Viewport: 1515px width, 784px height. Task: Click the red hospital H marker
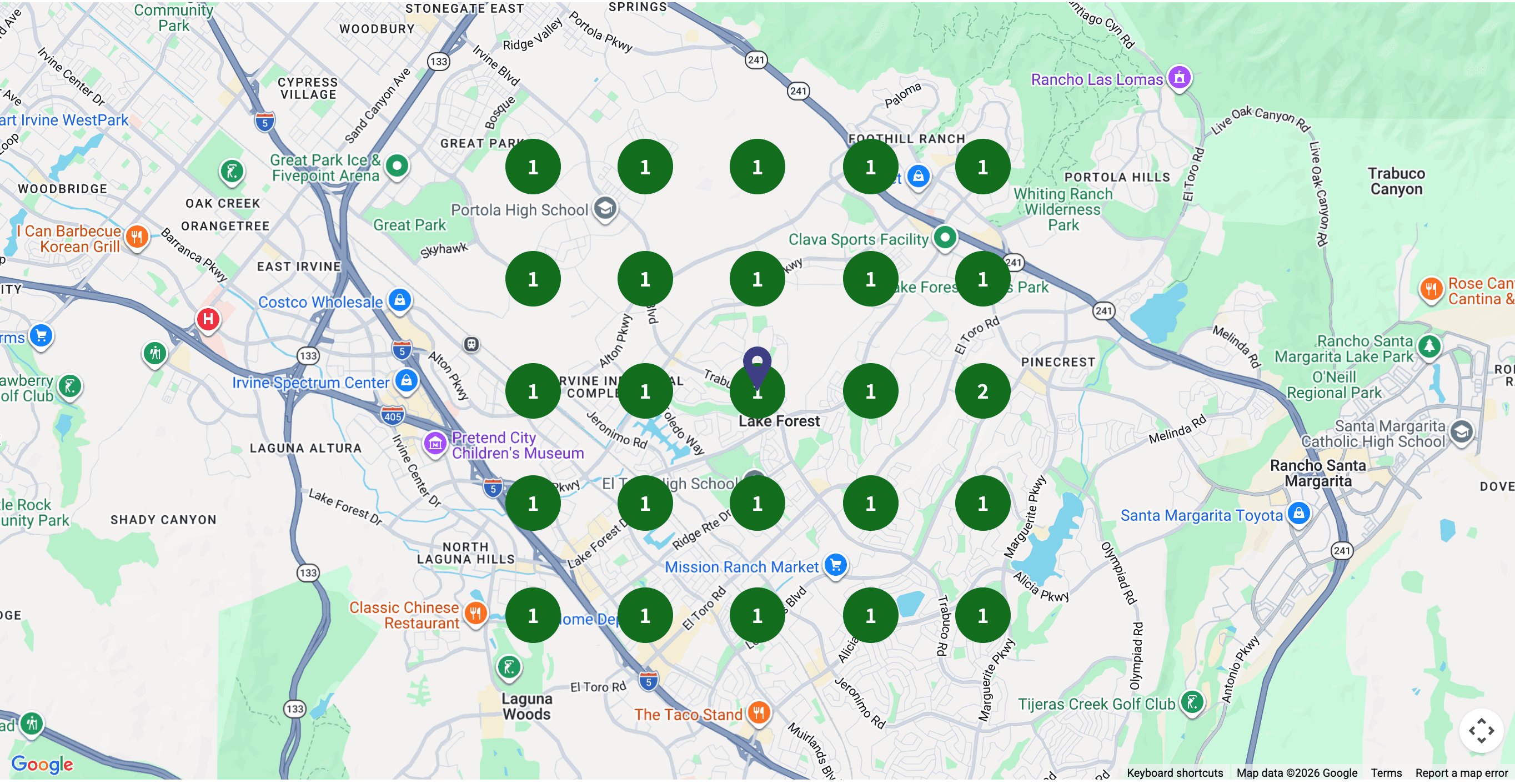pyautogui.click(x=208, y=320)
